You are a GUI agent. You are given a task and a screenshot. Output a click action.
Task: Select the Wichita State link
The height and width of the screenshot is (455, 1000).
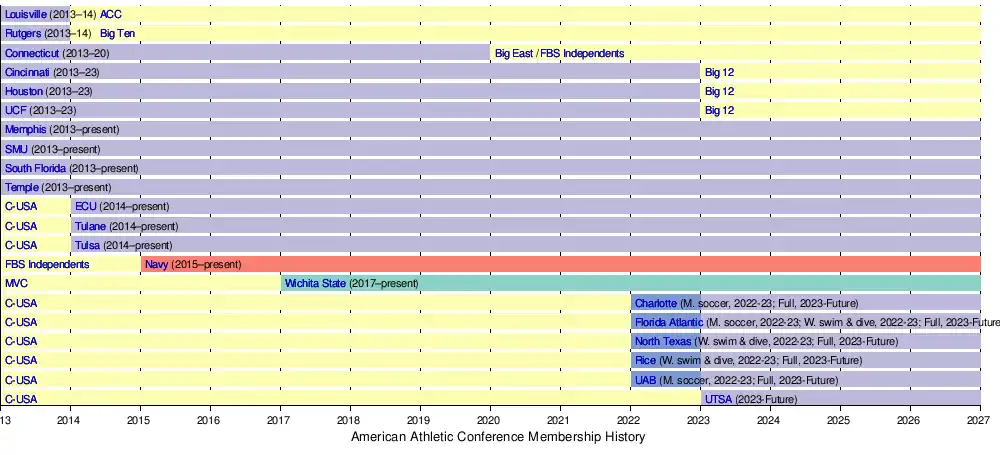tap(316, 284)
